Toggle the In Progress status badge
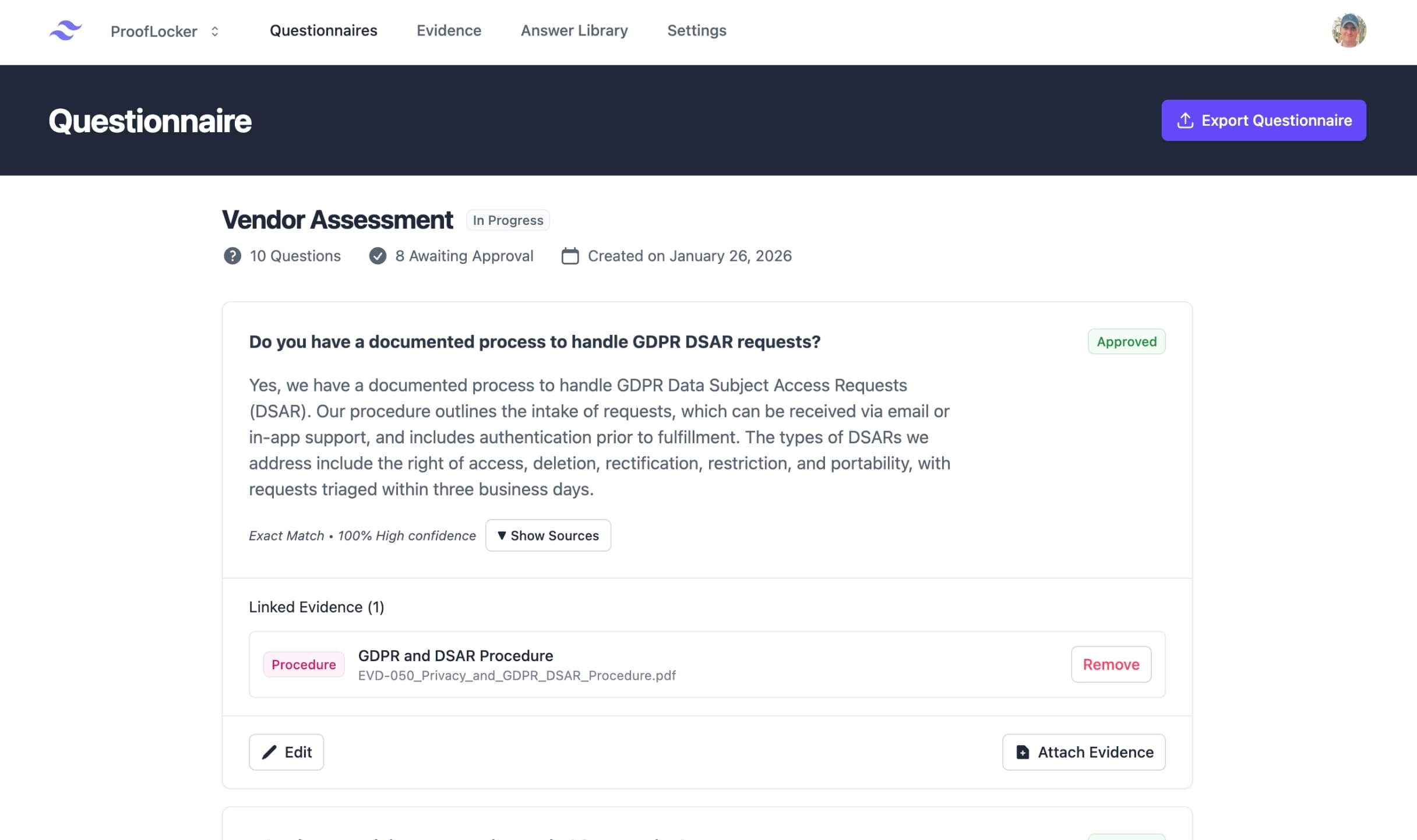The width and height of the screenshot is (1417, 840). (x=507, y=220)
